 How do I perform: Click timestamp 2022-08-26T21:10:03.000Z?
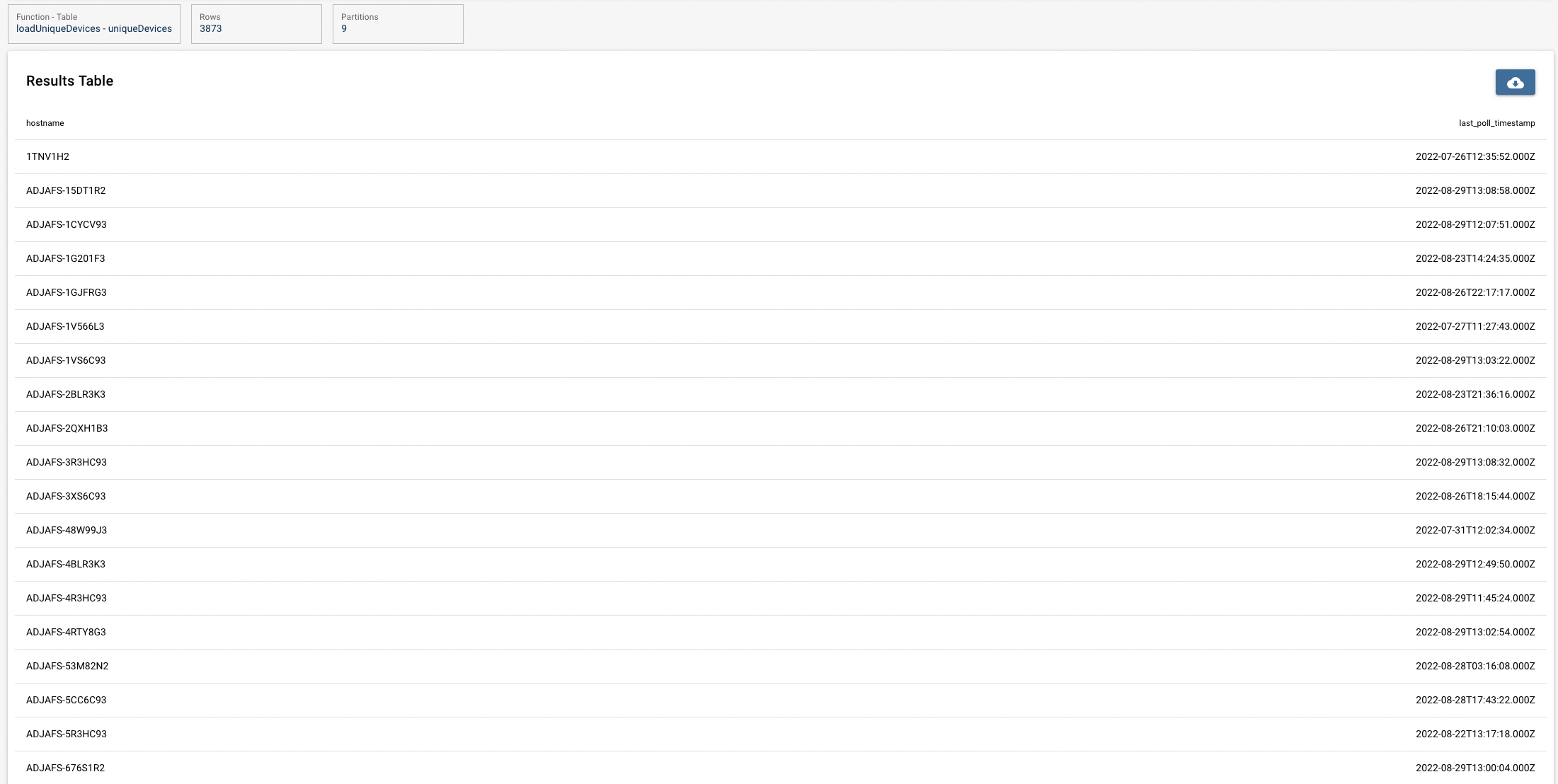[1475, 429]
